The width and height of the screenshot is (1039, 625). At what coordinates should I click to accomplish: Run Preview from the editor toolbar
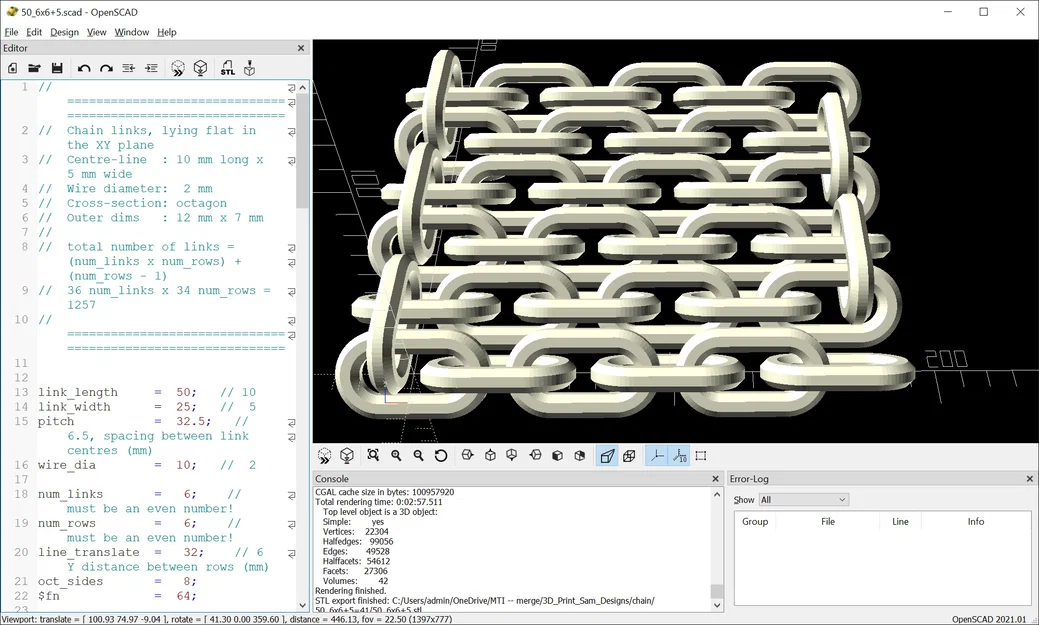[x=178, y=68]
